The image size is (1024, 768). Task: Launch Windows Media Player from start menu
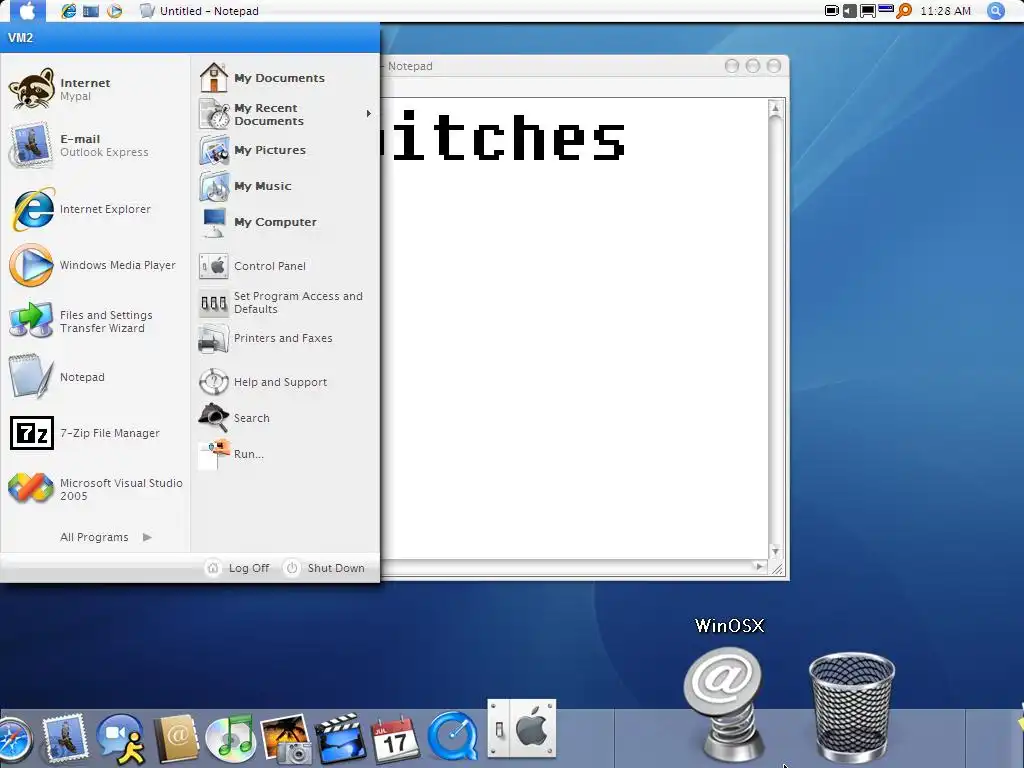[95, 265]
